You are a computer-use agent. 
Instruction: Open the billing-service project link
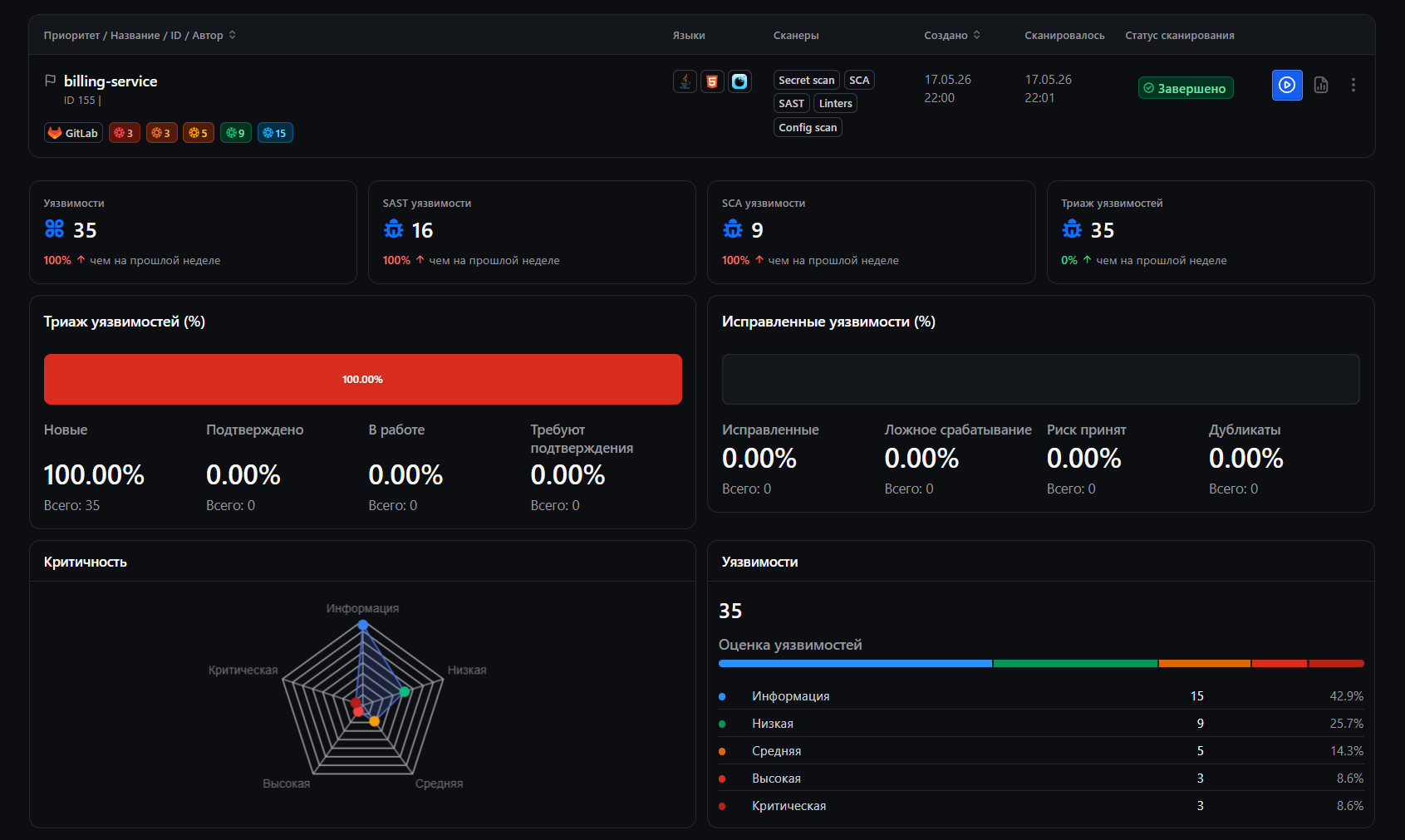(x=111, y=81)
